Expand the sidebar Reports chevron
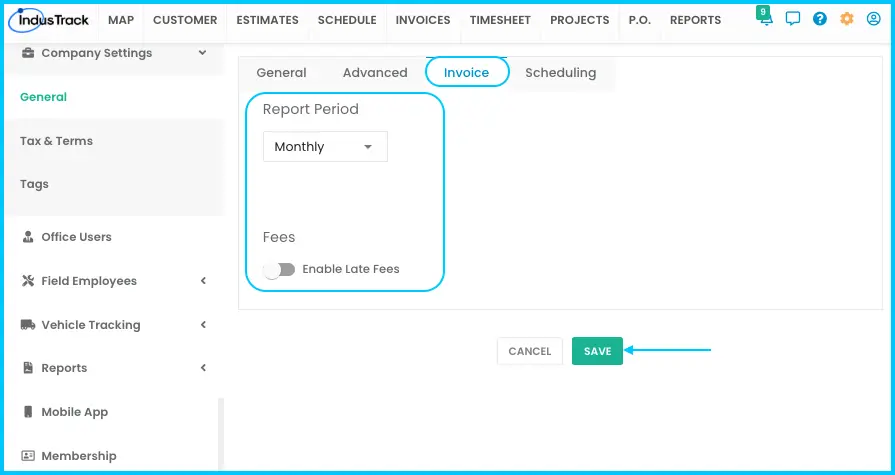This screenshot has width=895, height=475. click(x=203, y=368)
